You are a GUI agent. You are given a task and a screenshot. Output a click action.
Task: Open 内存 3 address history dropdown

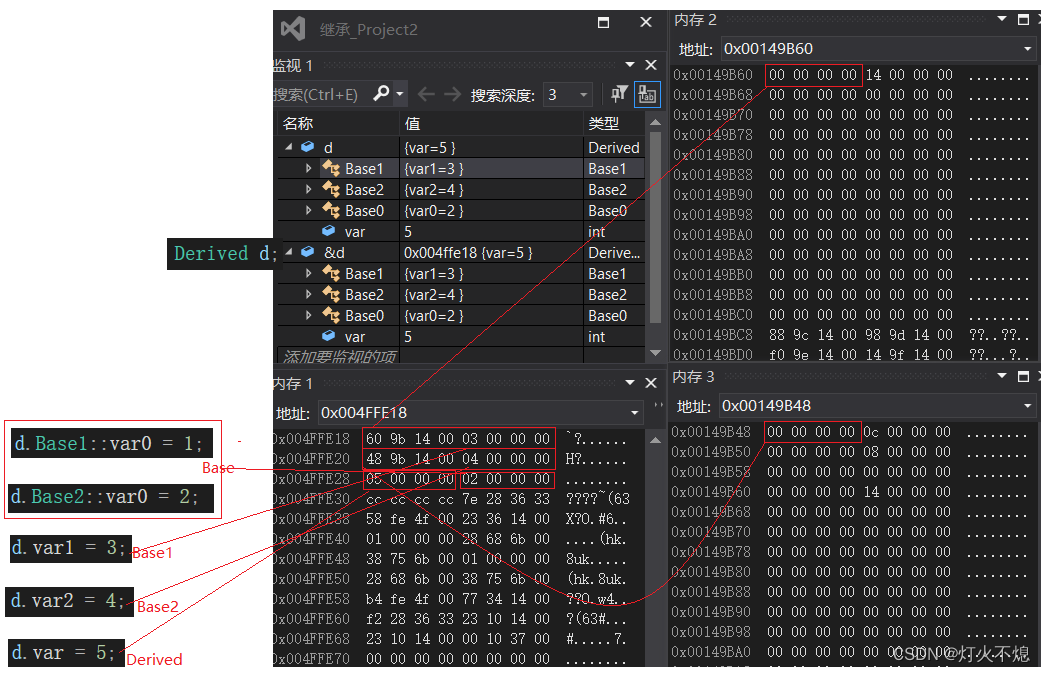pos(1027,406)
